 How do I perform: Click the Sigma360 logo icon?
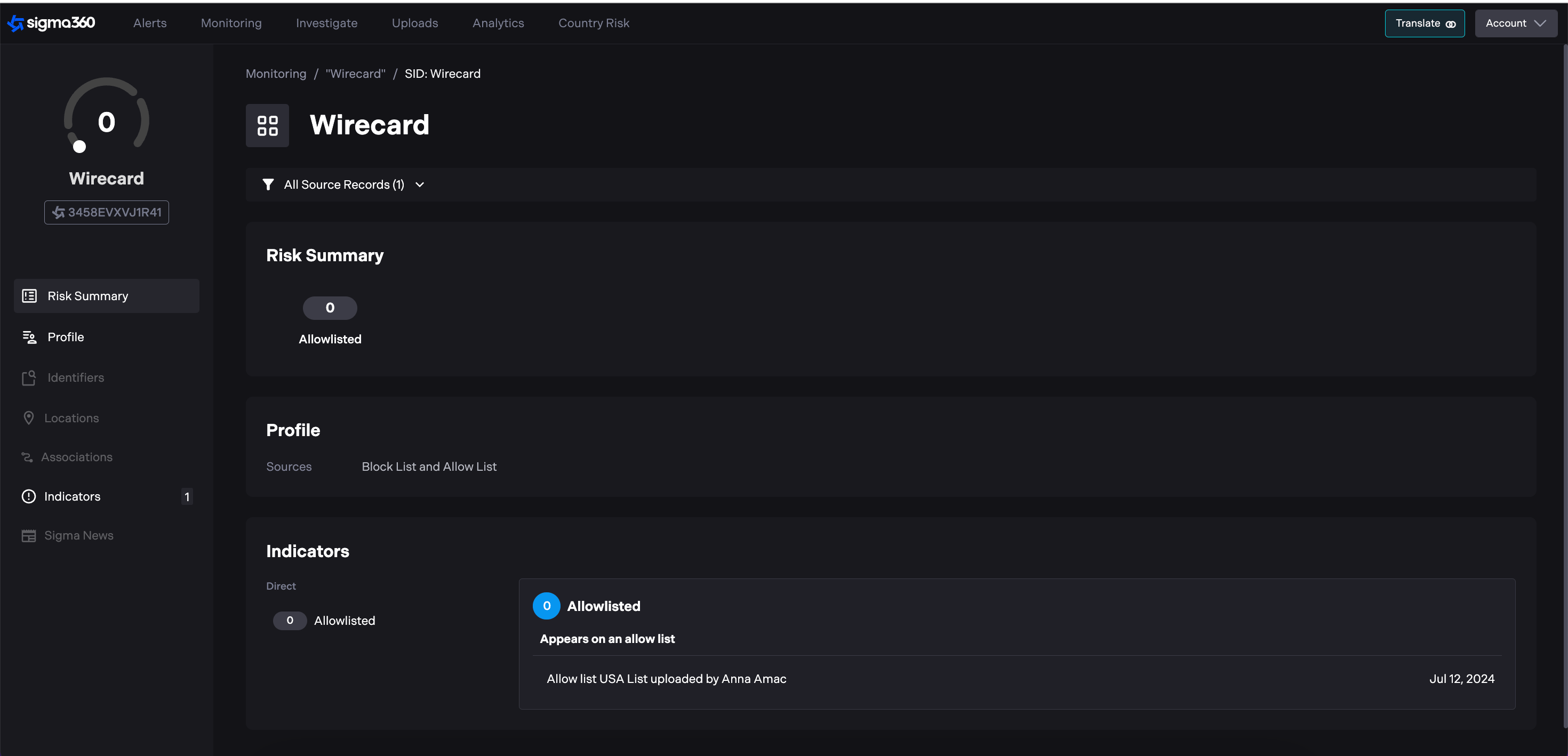[x=16, y=23]
